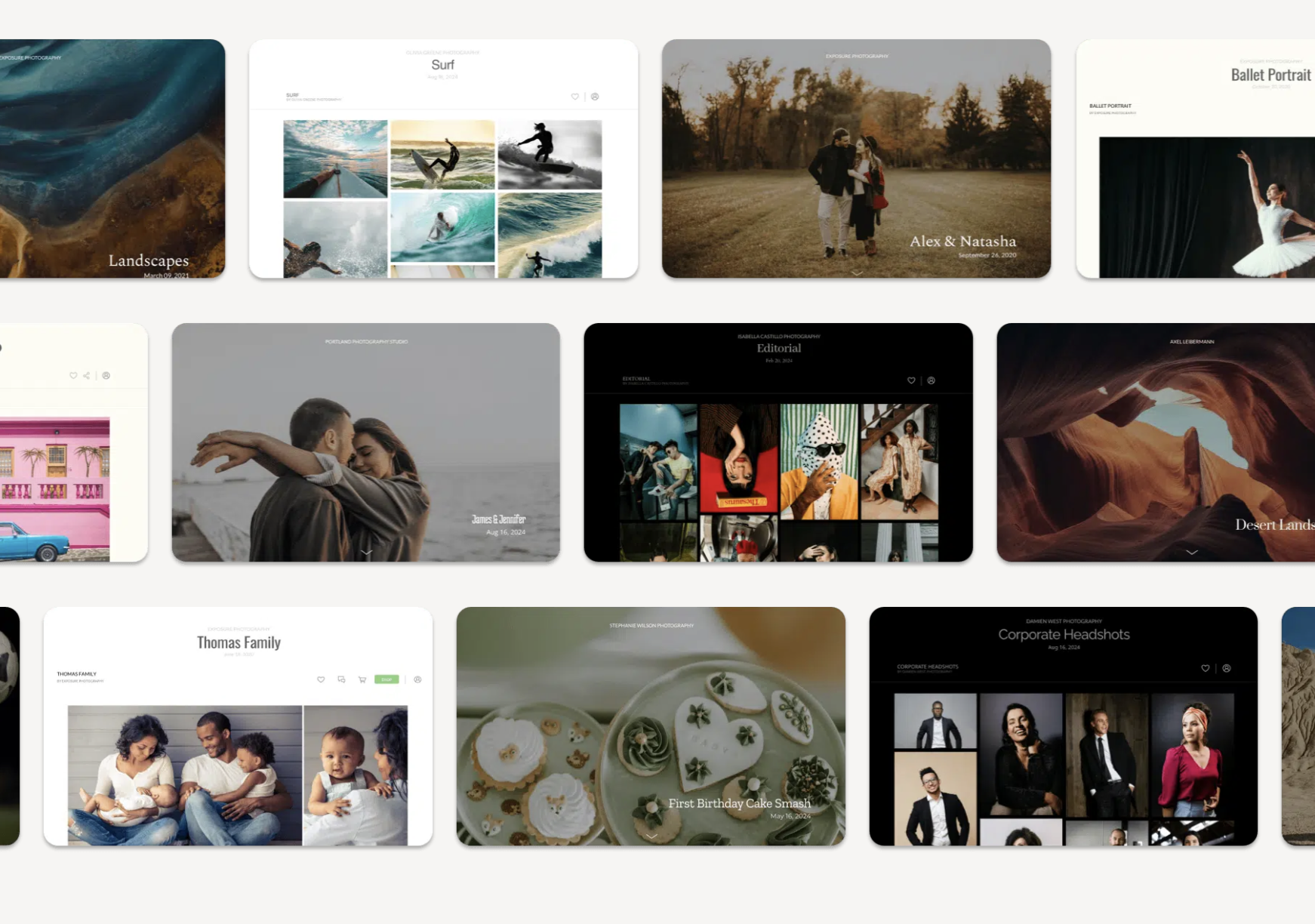Open the cart icon in Thomas Family gallery
Screen dimensions: 1315x924
pyautogui.click(x=362, y=679)
